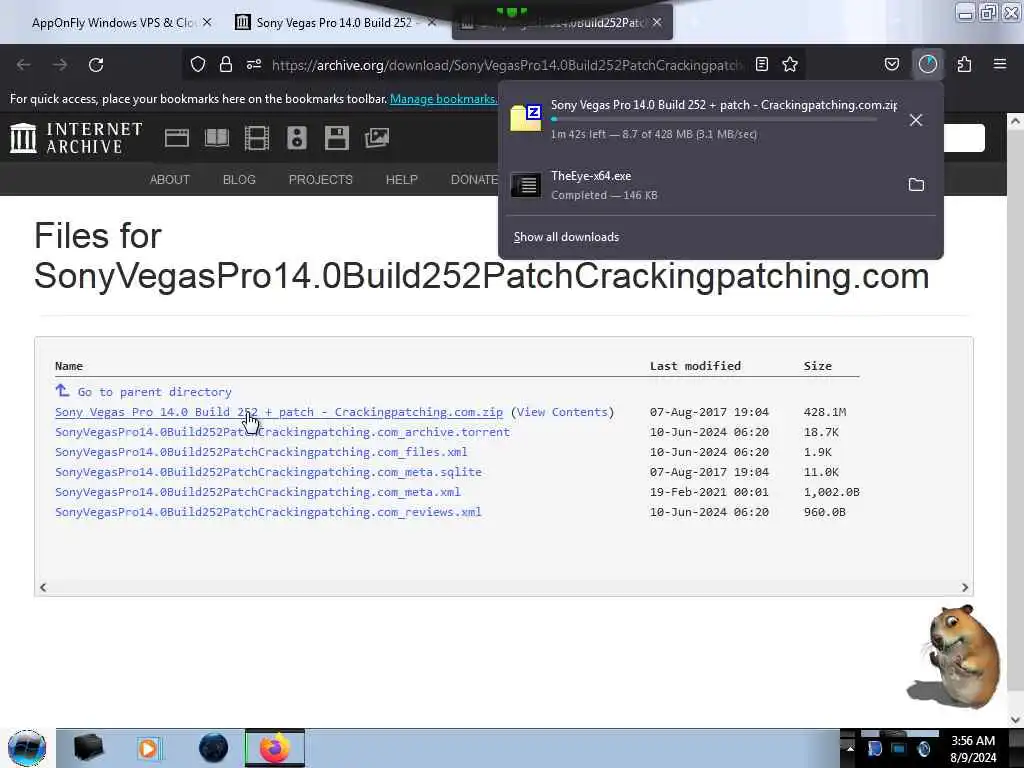1024x768 pixels.
Task: Cancel the Sony Vegas zip download
Action: (916, 120)
